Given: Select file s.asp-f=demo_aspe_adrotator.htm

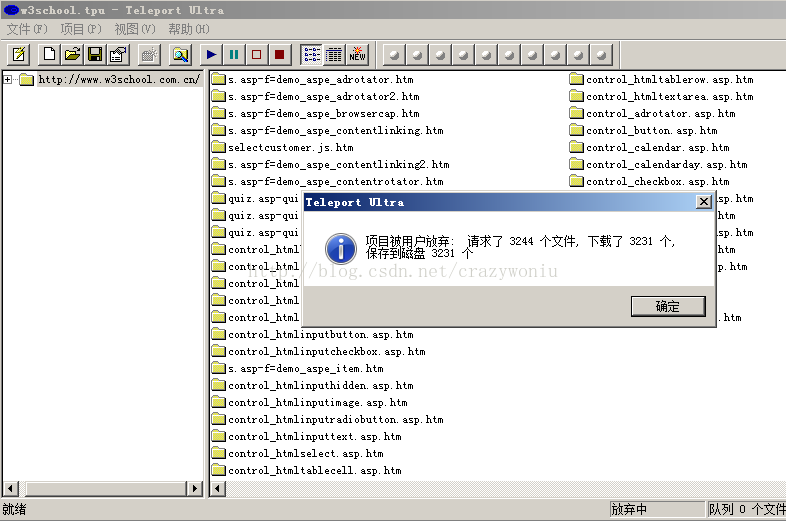Looking at the screenshot, I should point(321,79).
